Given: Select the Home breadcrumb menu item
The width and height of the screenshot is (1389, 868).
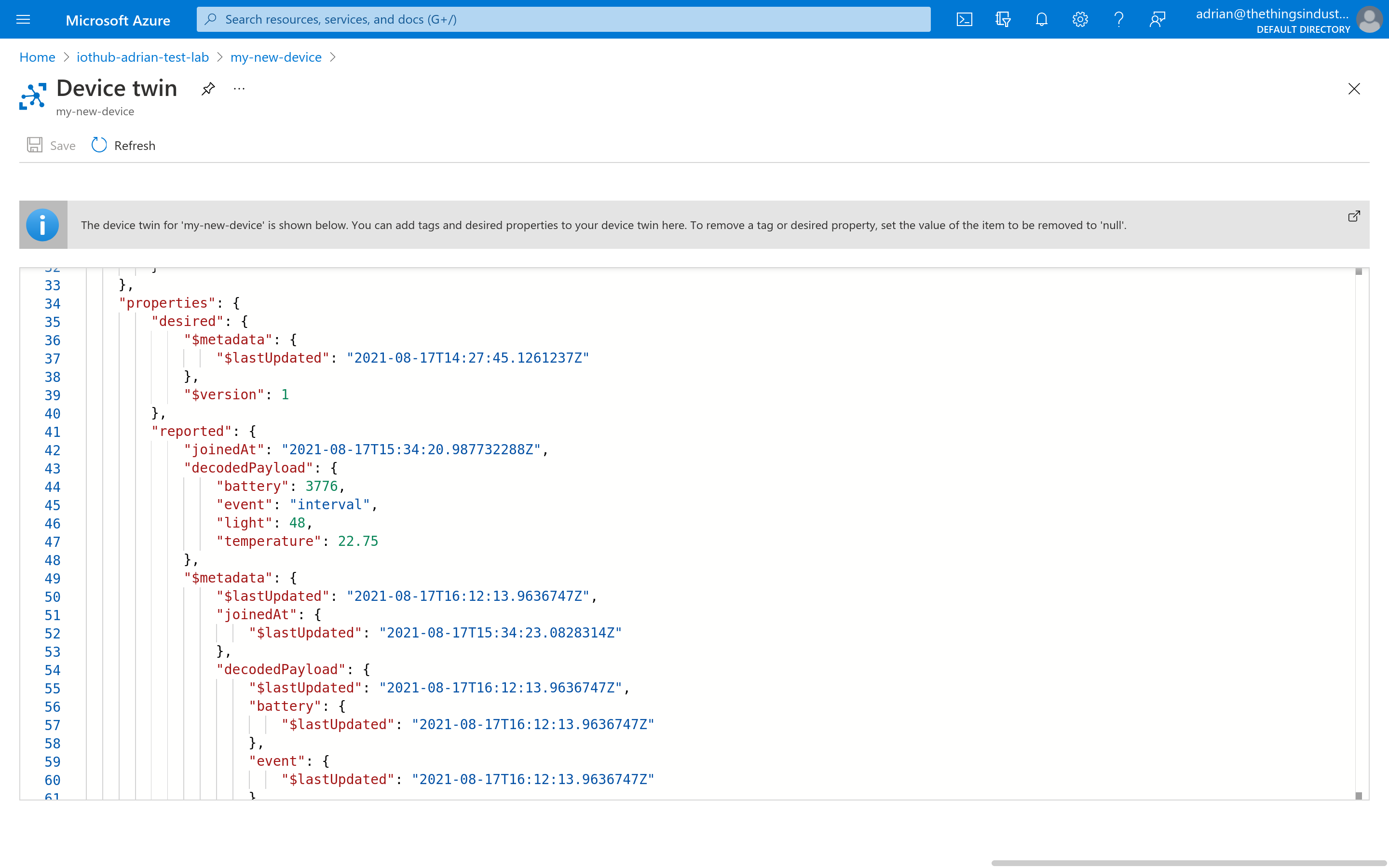Looking at the screenshot, I should 36,57.
